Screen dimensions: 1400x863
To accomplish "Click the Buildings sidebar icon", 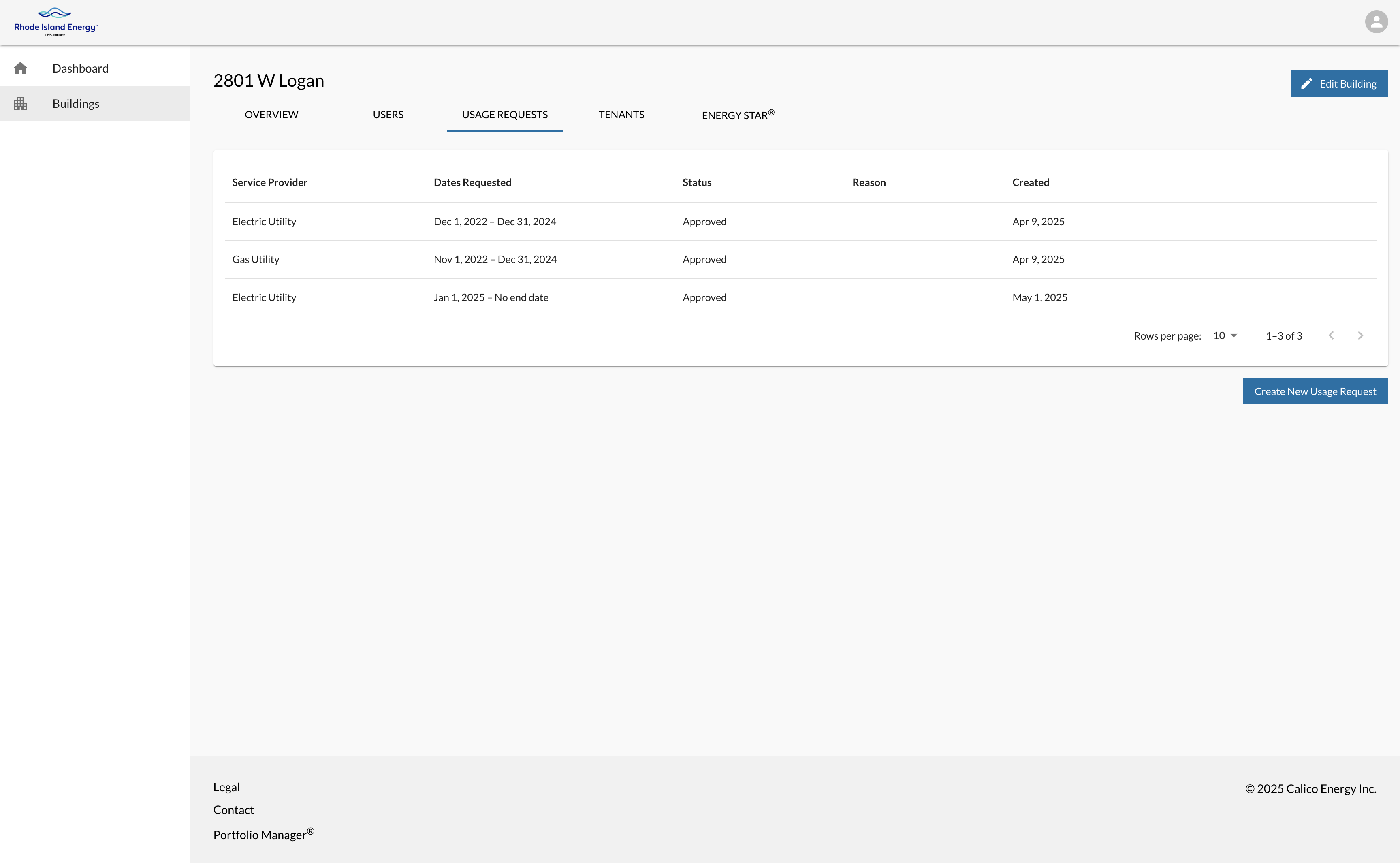I will [x=21, y=103].
